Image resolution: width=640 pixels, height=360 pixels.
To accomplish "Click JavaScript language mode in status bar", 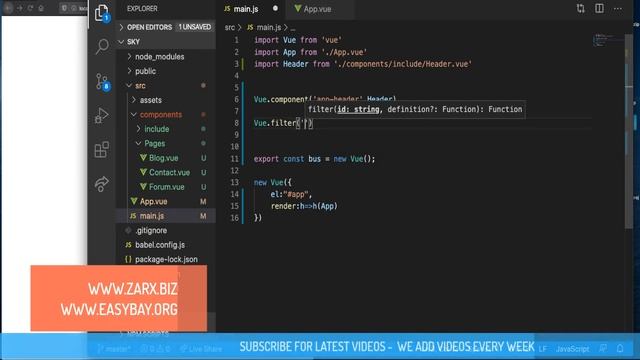I will click(x=572, y=349).
